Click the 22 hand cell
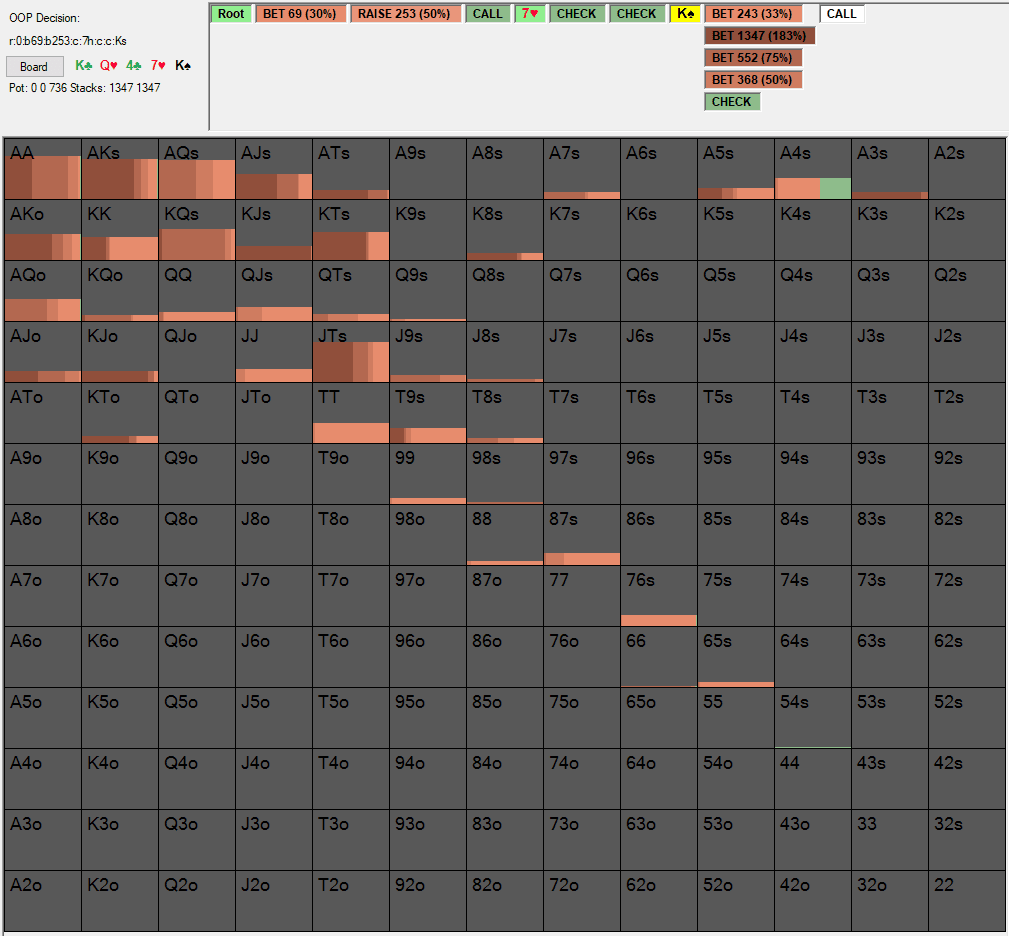The height and width of the screenshot is (936, 1009). 966,902
